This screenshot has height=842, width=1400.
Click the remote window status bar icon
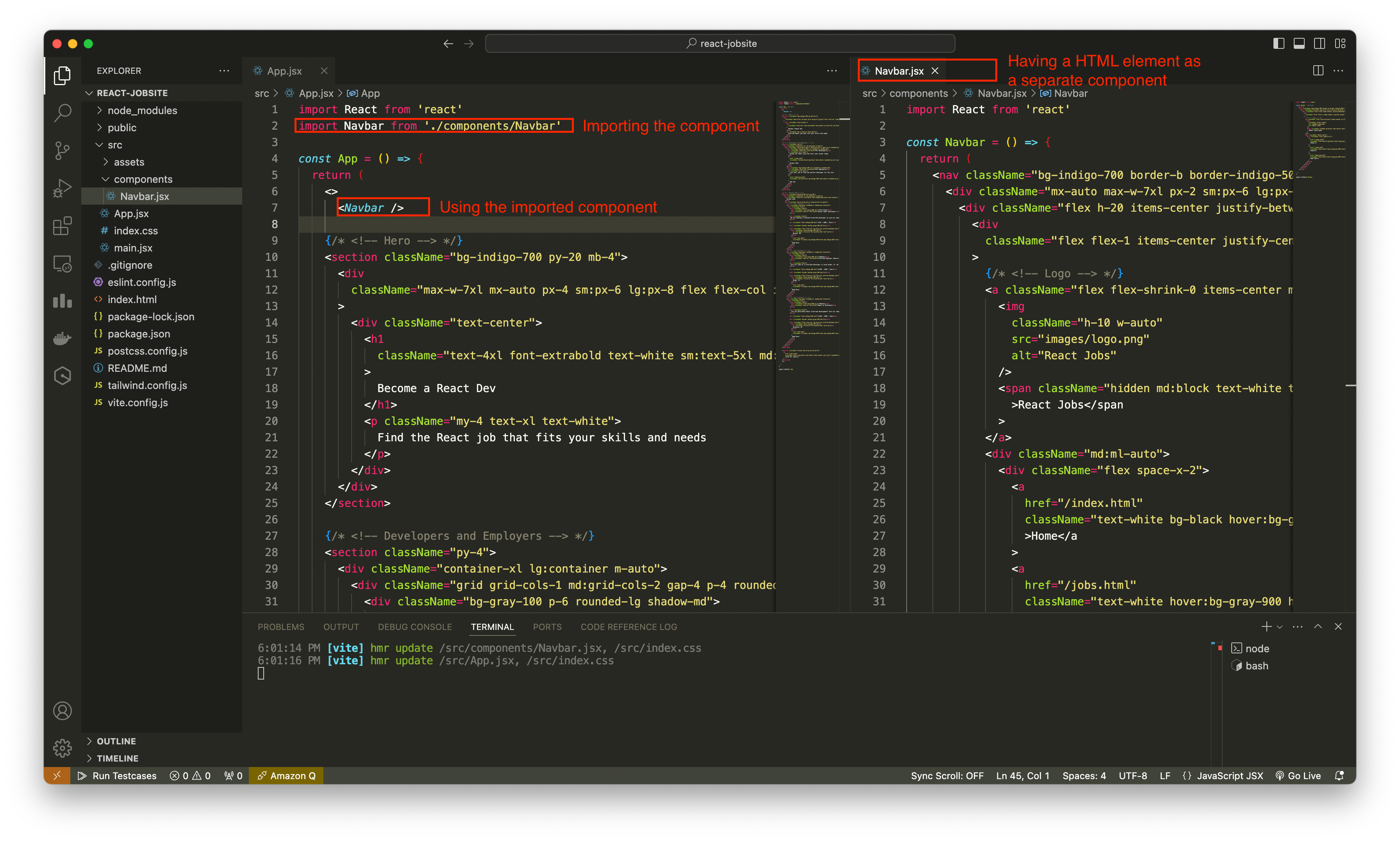pyautogui.click(x=57, y=776)
